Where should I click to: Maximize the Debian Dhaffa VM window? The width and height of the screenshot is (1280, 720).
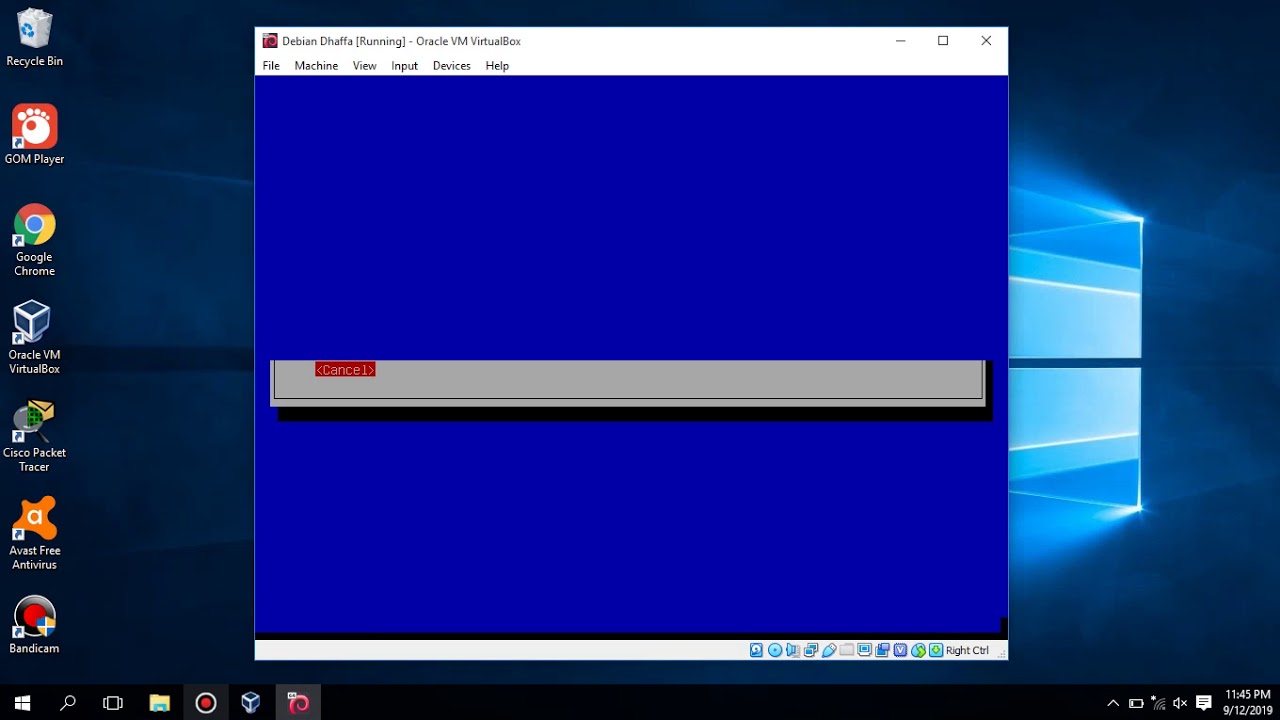pos(943,41)
